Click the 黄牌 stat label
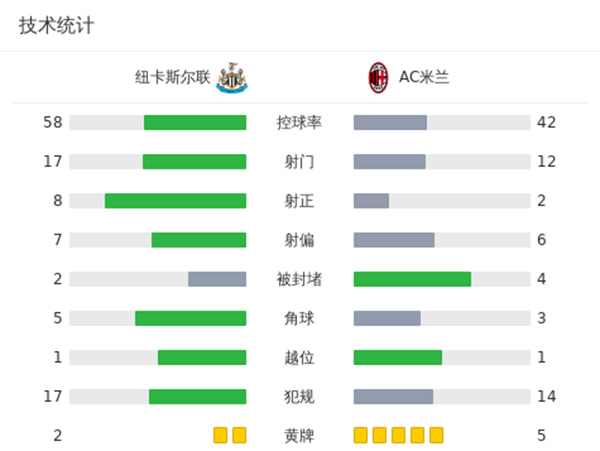 299,436
